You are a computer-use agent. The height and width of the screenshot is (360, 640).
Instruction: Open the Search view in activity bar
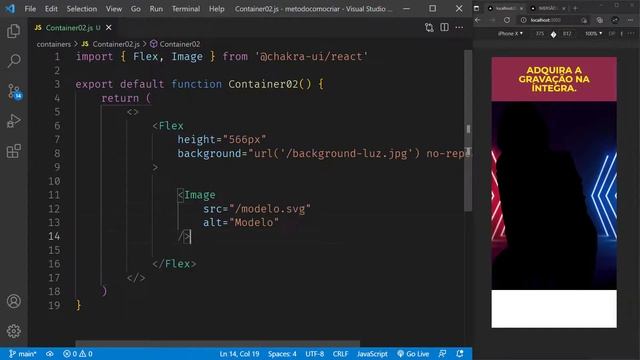13,61
